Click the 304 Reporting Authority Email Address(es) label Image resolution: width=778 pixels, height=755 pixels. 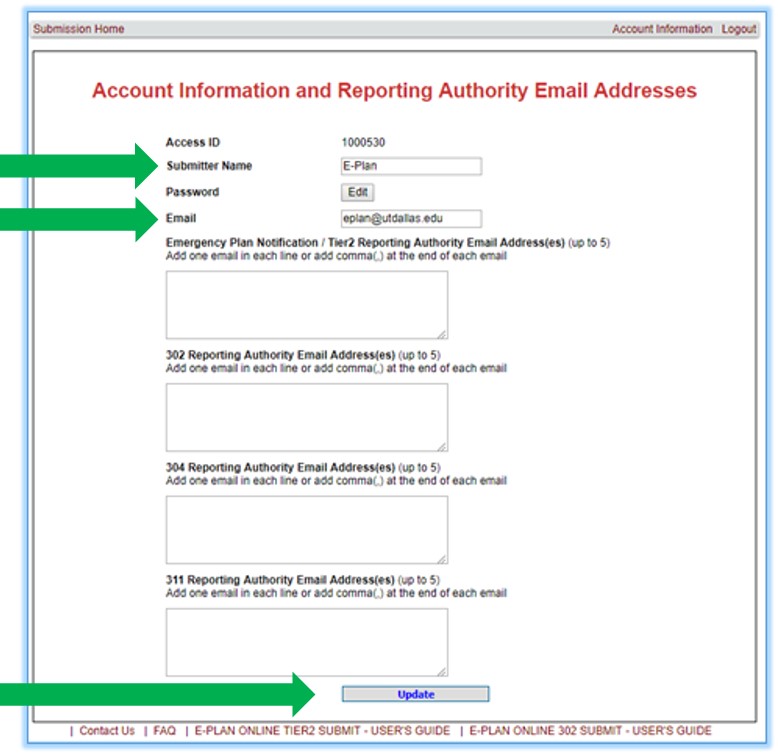click(x=280, y=468)
